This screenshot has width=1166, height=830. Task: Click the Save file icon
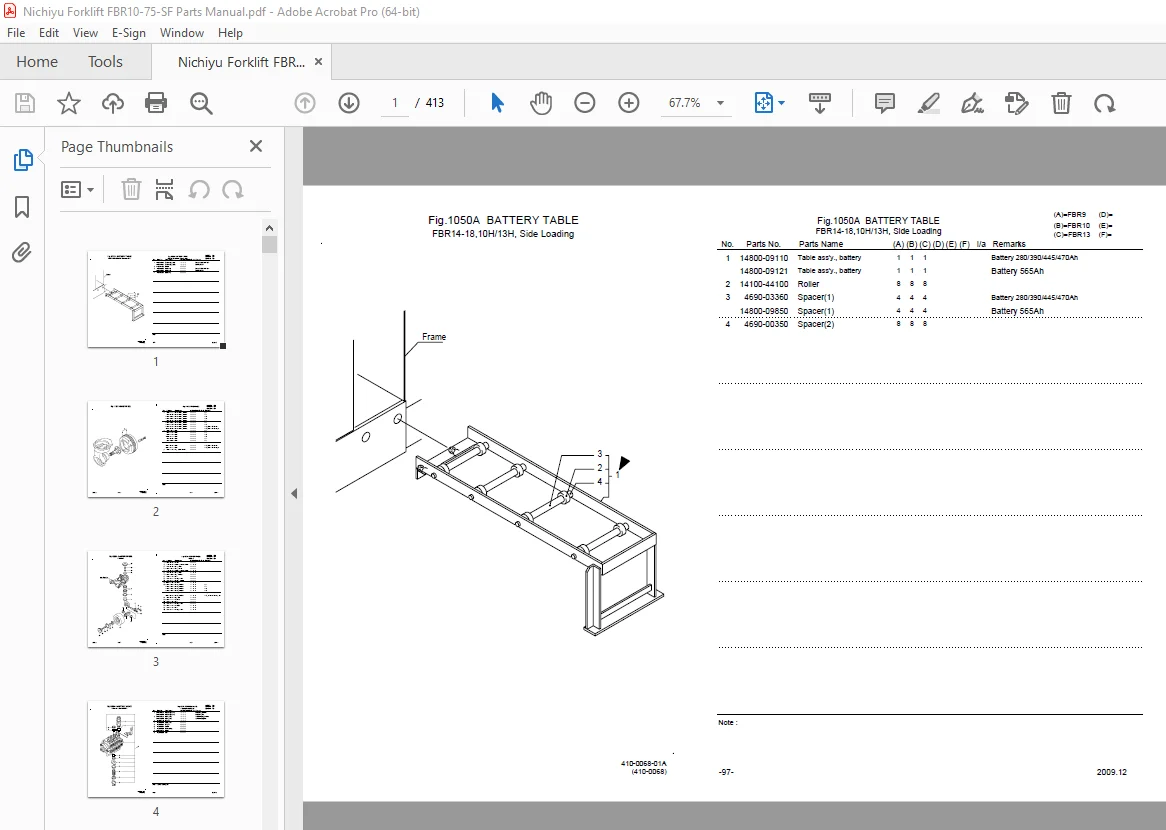[x=25, y=103]
